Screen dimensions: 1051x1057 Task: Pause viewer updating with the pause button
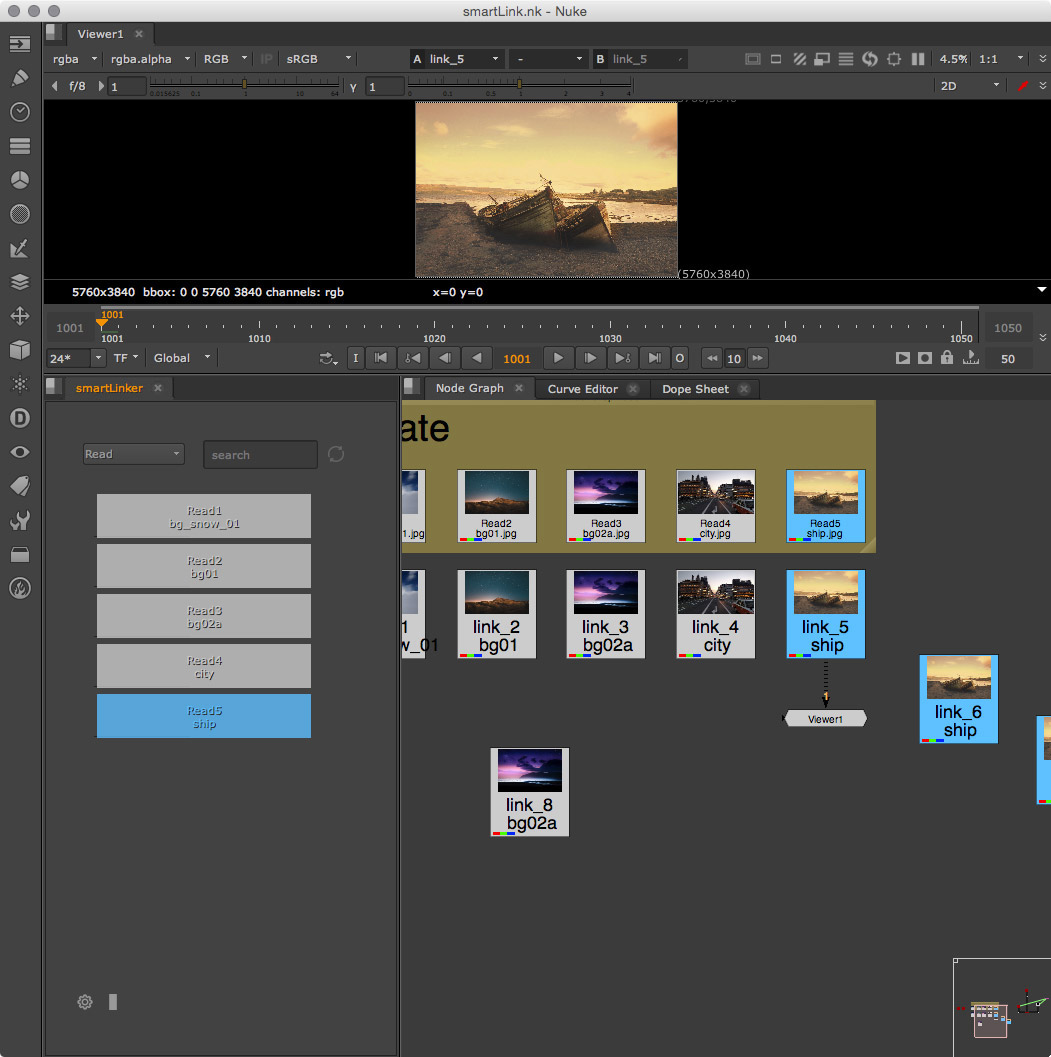pyautogui.click(x=918, y=59)
